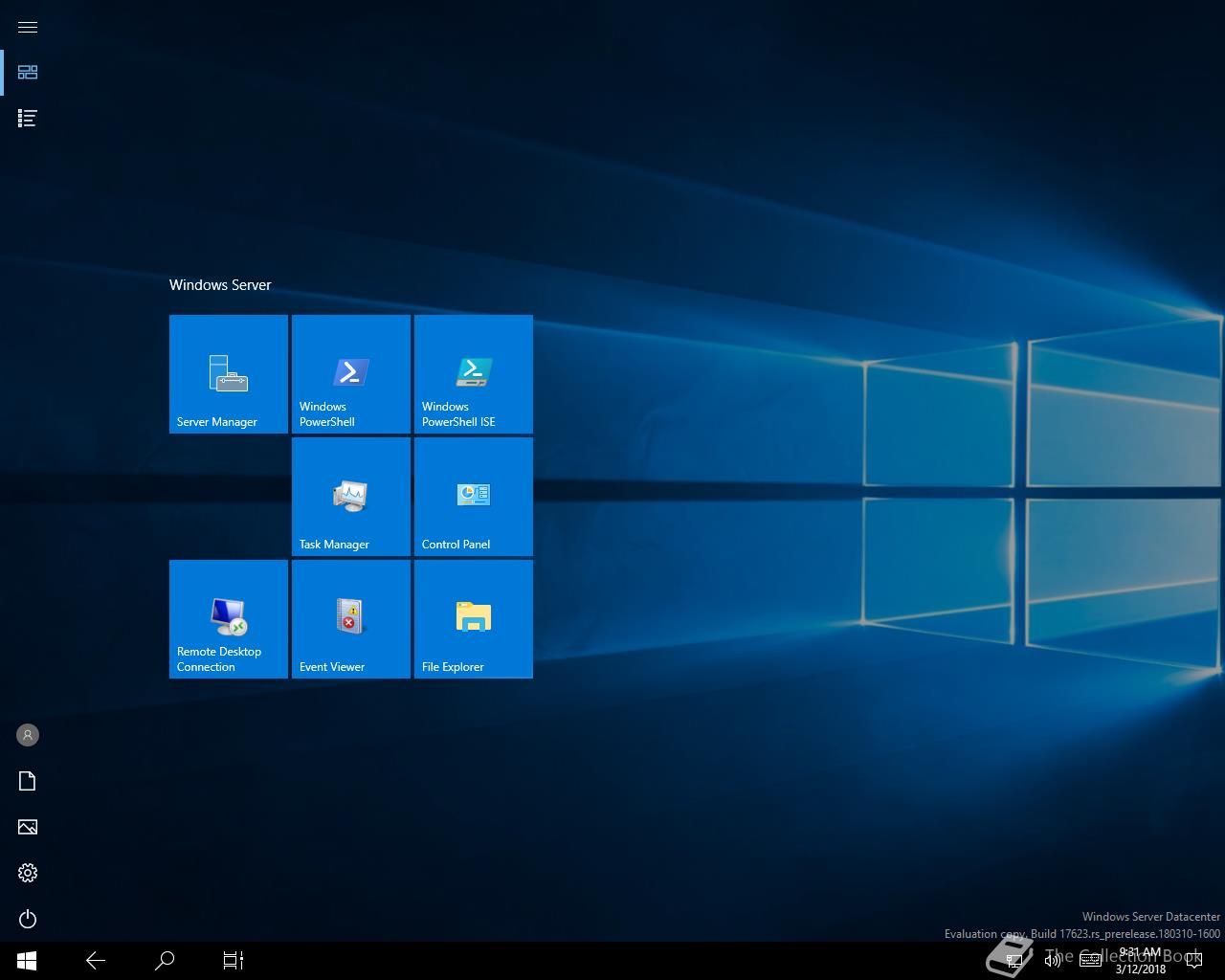Switch to the pinned tiles view
Screen dimensions: 1225x980
tap(28, 73)
